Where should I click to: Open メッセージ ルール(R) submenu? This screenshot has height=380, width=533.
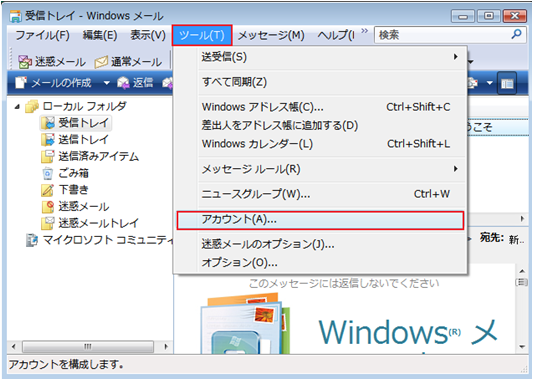coord(320,169)
